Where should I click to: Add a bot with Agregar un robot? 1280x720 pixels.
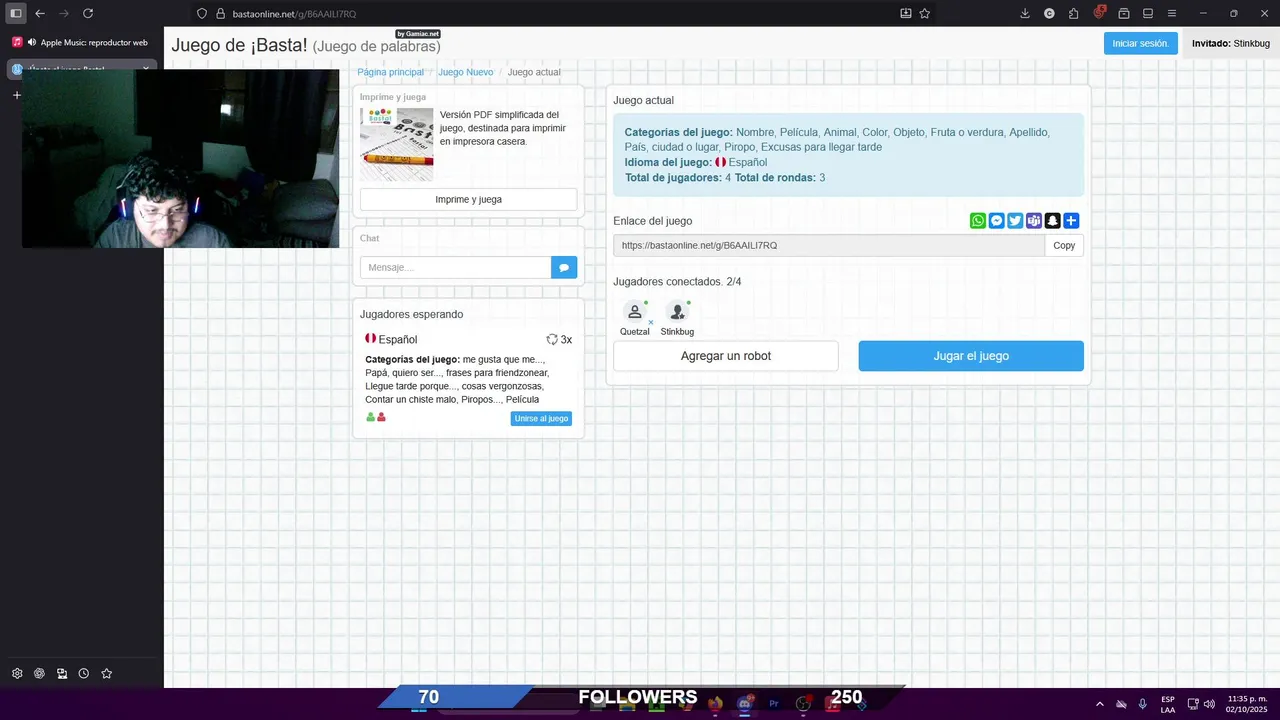tap(726, 356)
